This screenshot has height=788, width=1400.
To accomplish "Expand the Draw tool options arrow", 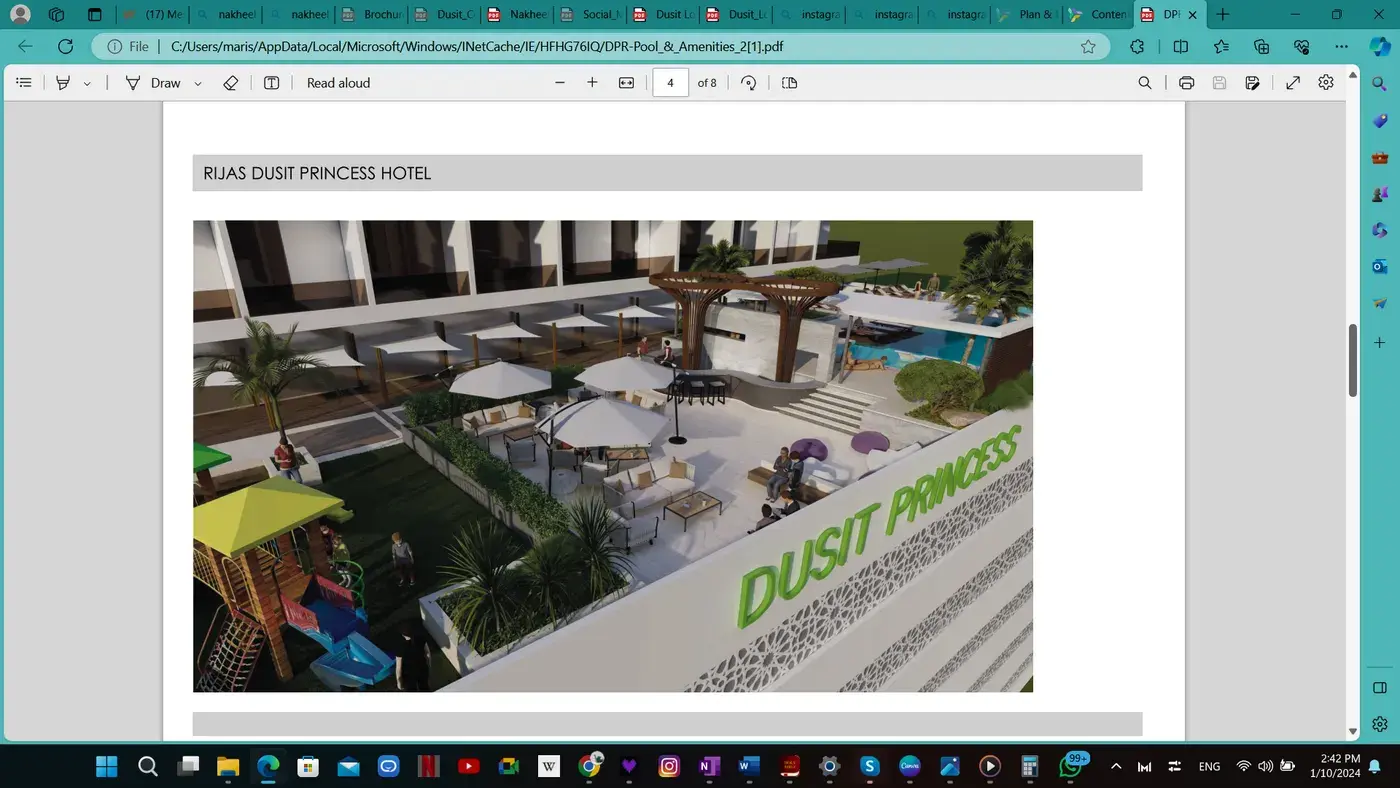I will pyautogui.click(x=198, y=83).
